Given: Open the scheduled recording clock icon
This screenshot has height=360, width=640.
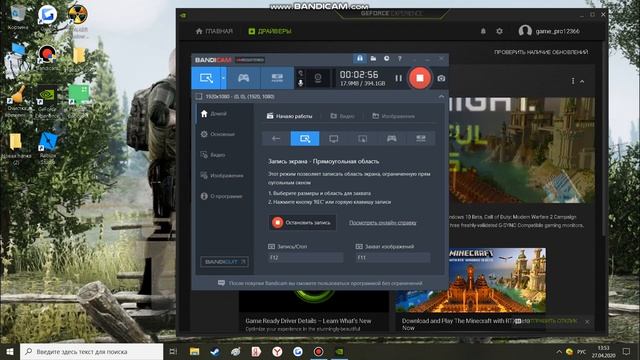Looking at the screenshot, I should 387,59.
